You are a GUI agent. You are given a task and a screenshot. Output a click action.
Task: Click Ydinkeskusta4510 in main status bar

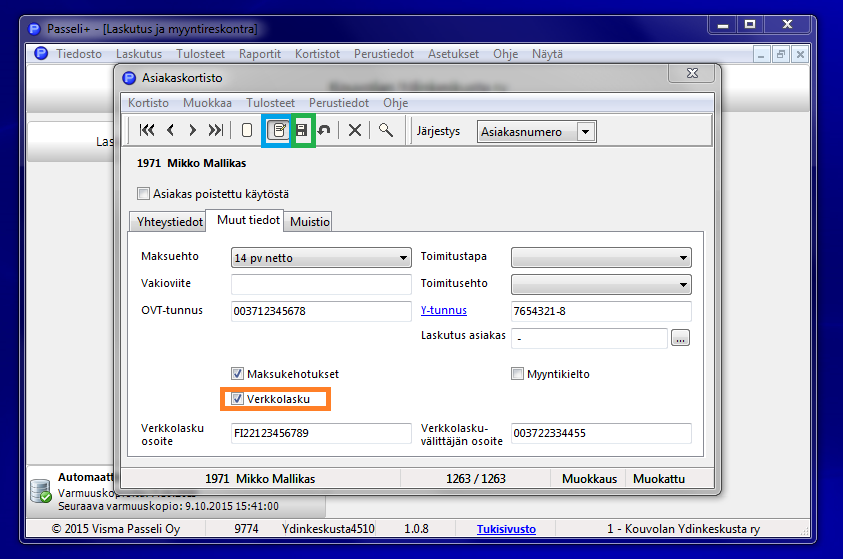click(328, 529)
